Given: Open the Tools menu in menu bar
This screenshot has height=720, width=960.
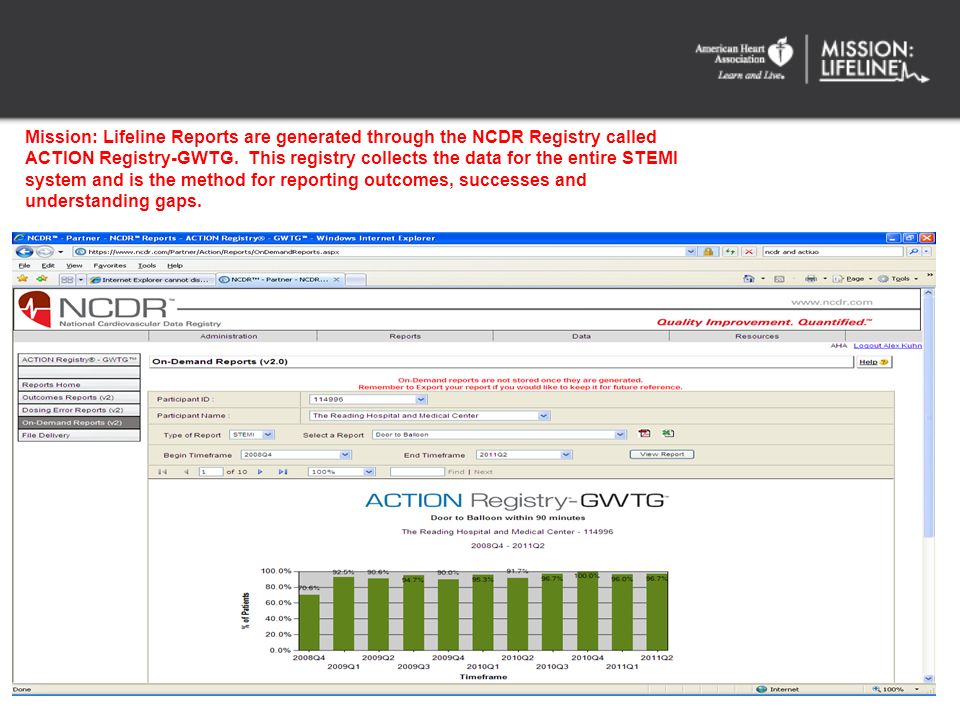Looking at the screenshot, I should tap(147, 266).
